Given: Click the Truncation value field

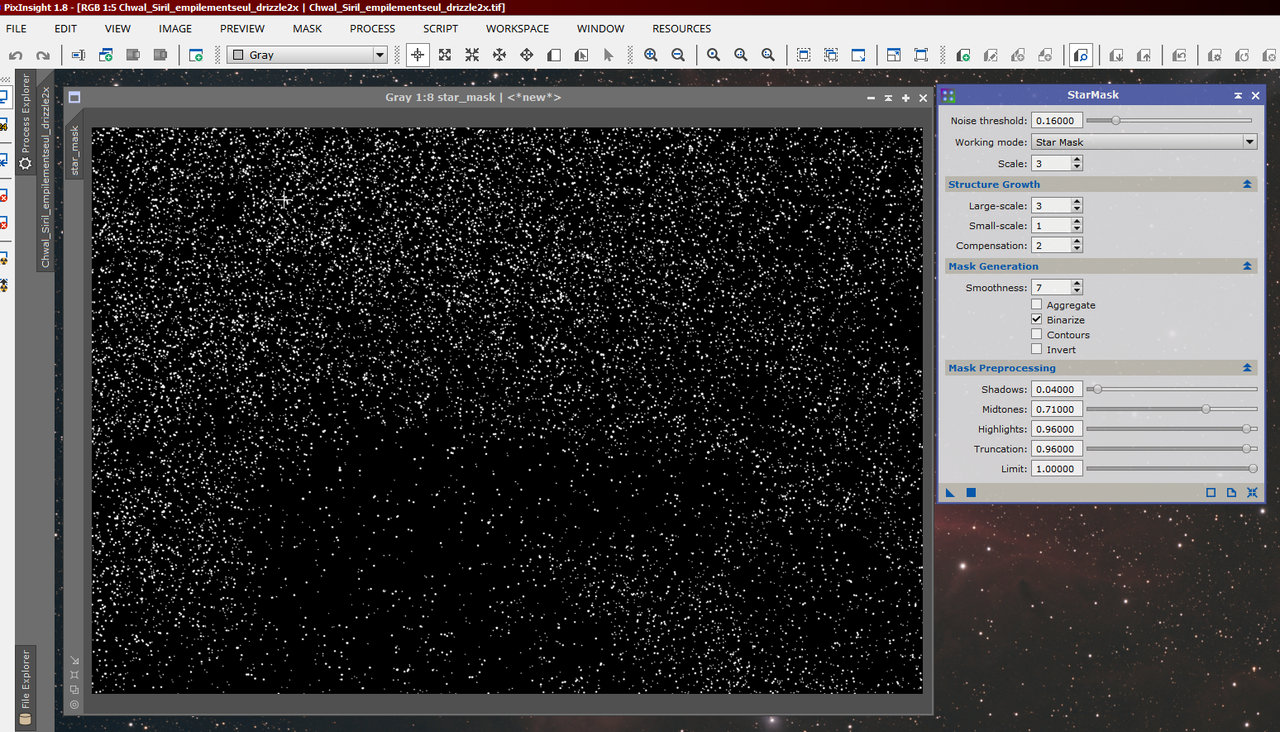Looking at the screenshot, I should (1057, 449).
